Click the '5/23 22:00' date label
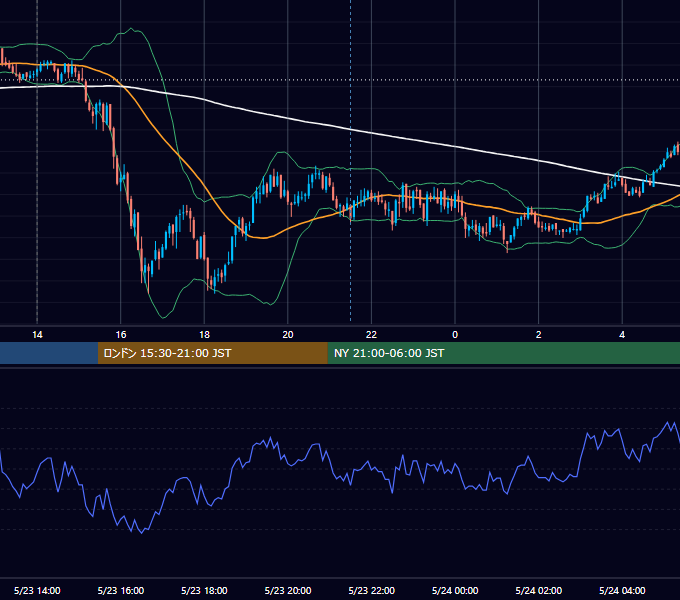 pyautogui.click(x=372, y=590)
